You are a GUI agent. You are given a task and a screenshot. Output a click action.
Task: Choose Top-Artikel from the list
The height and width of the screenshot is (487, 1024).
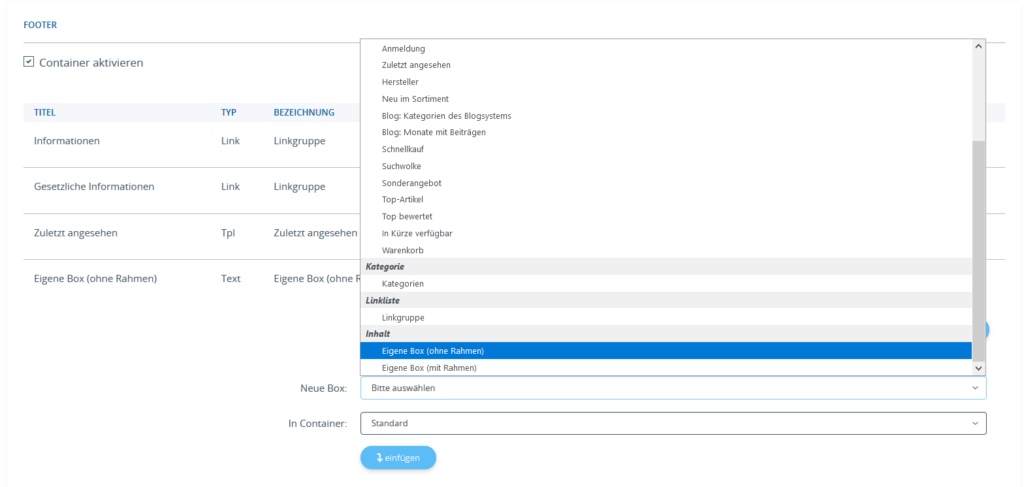coord(403,199)
